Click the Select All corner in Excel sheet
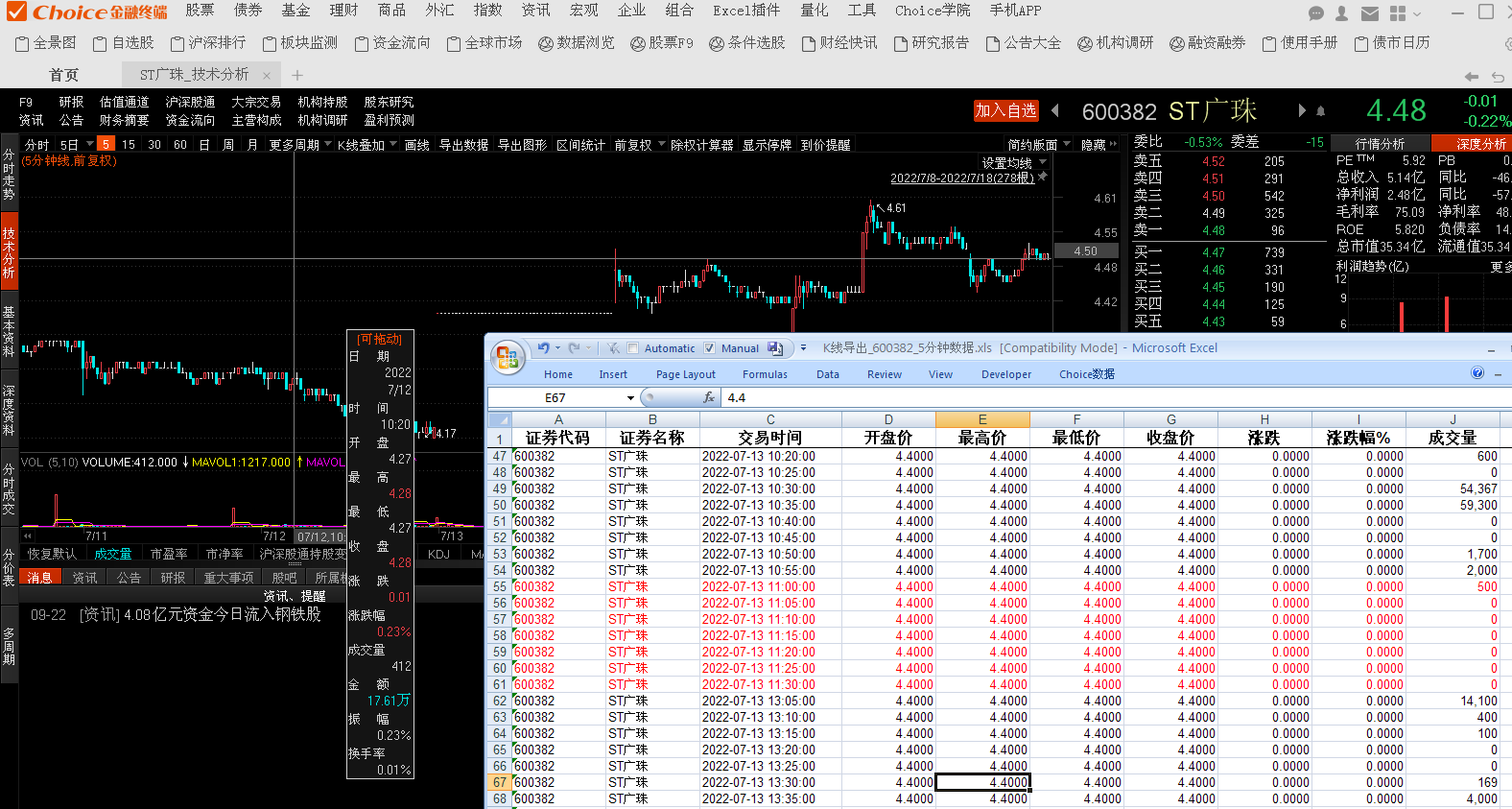This screenshot has width=1512, height=809. (499, 419)
